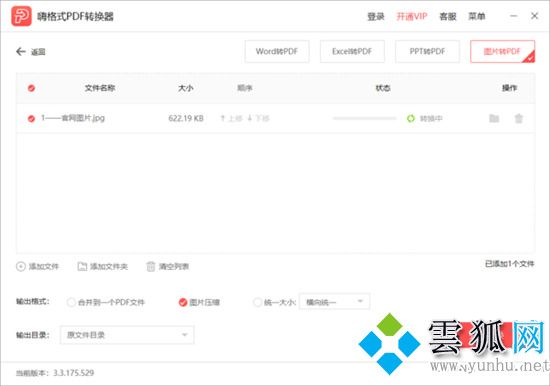Click the 开通VIP link
Viewport: 550px width, 386px height.
[412, 16]
